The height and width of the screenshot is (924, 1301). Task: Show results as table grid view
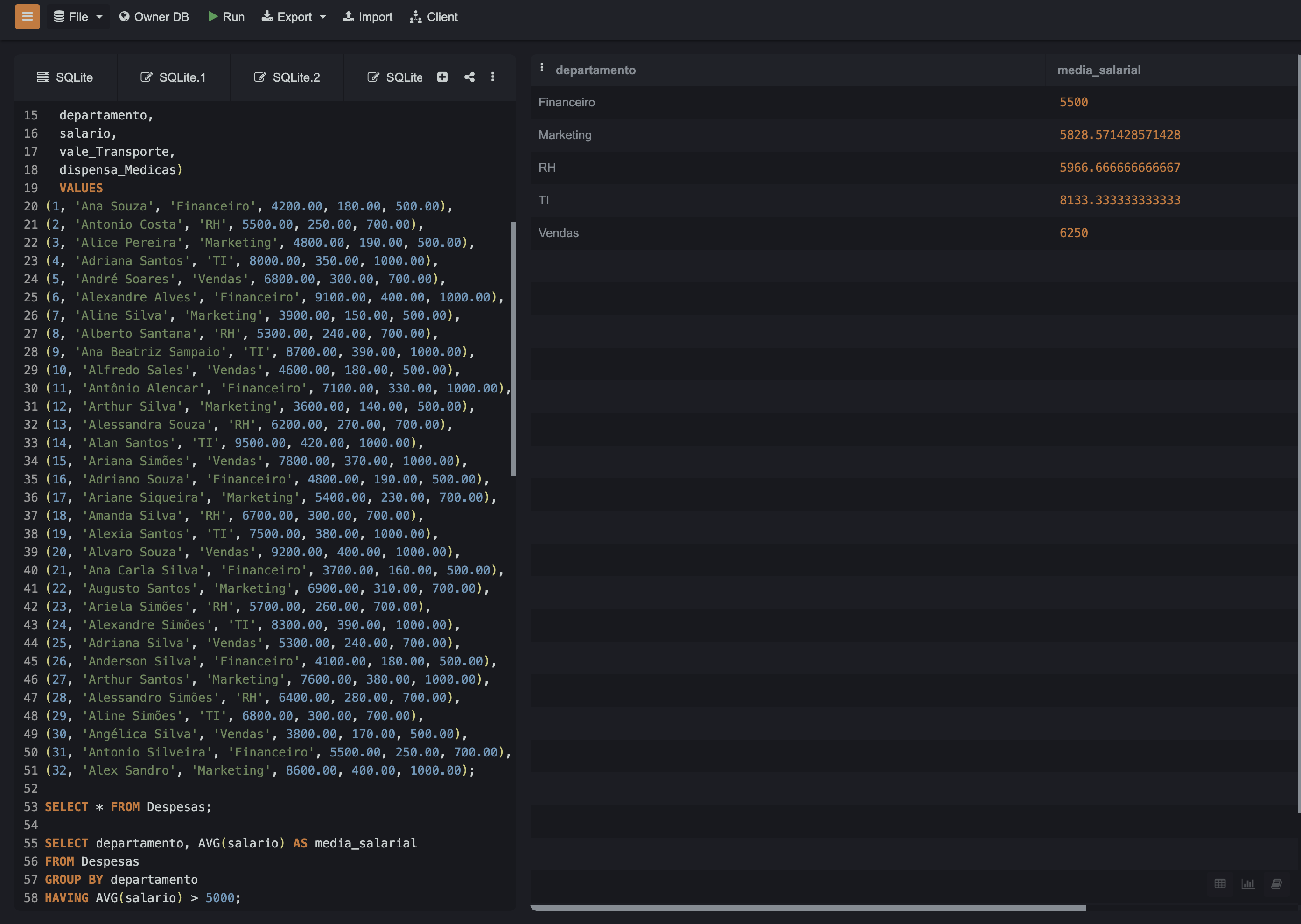(x=1220, y=883)
